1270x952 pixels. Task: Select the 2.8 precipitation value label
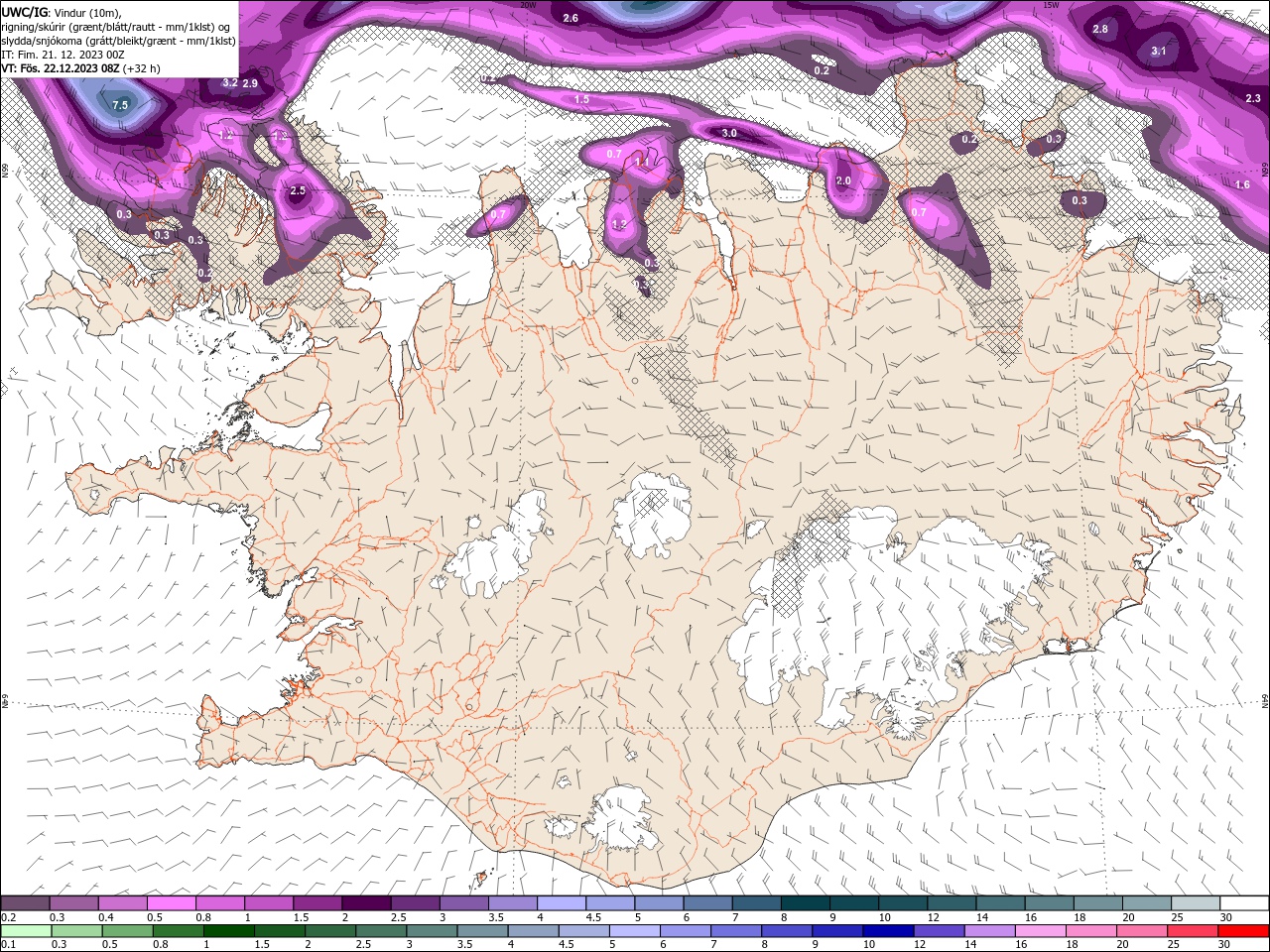click(1100, 29)
